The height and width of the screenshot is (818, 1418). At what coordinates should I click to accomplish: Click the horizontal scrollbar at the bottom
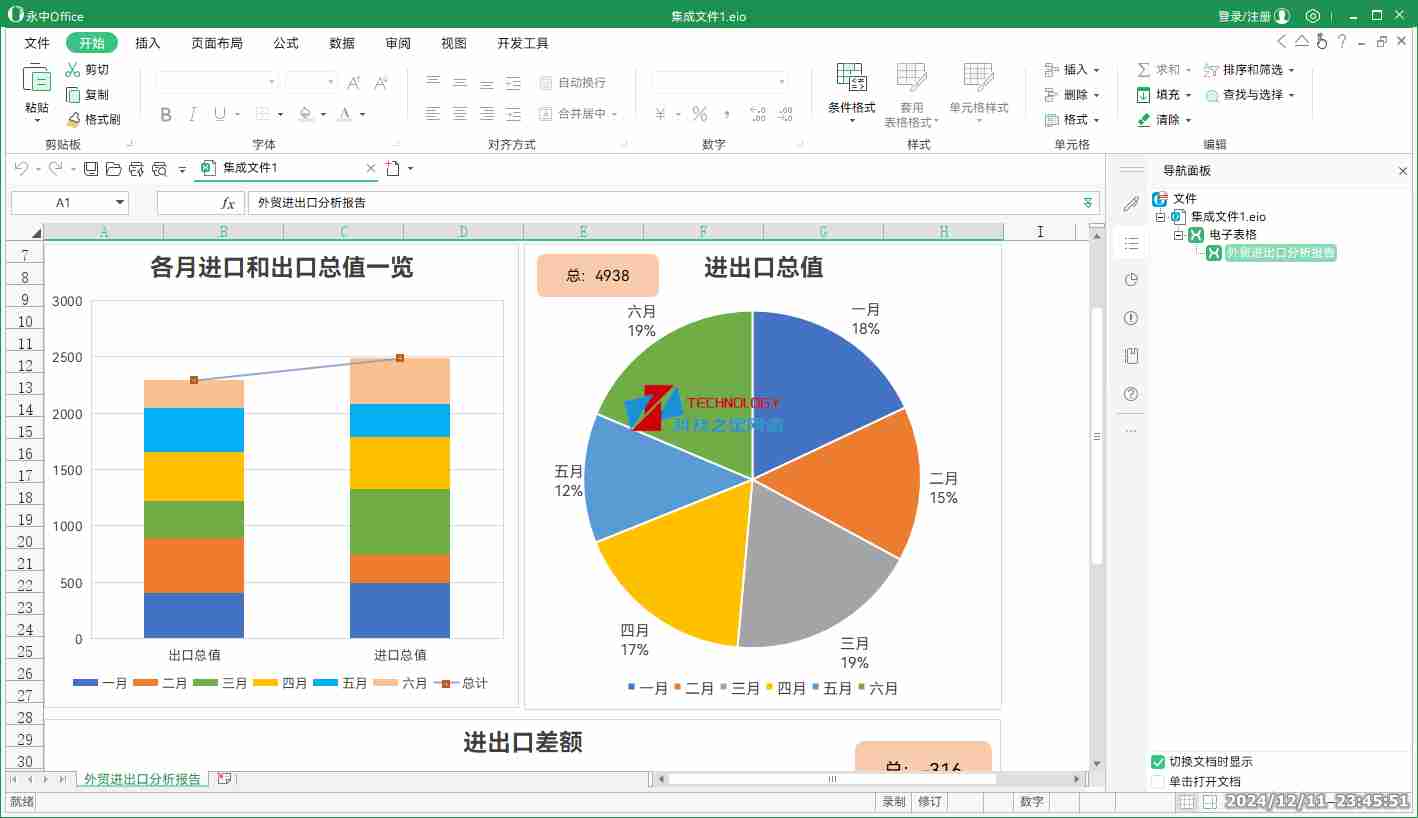tap(831, 779)
